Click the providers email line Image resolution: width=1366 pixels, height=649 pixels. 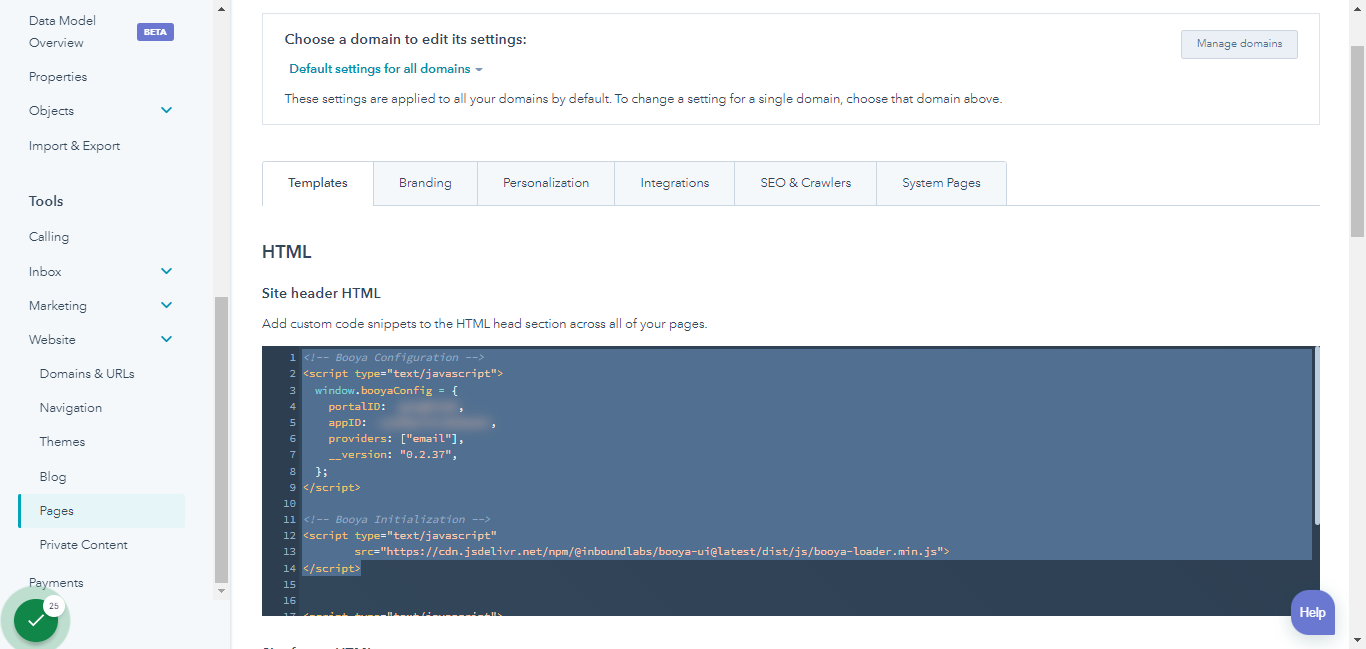pos(396,438)
